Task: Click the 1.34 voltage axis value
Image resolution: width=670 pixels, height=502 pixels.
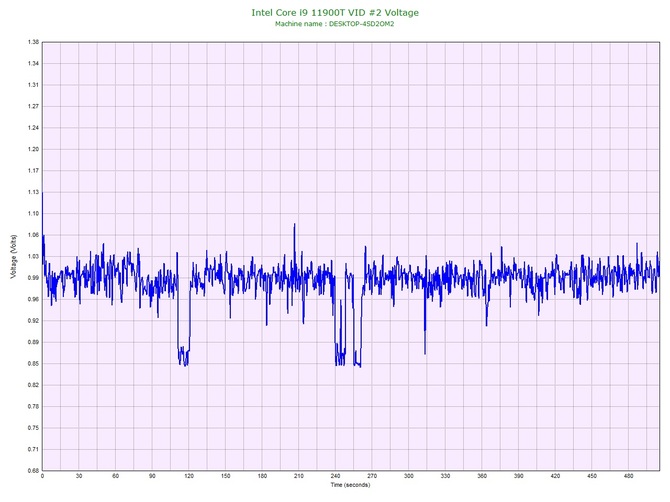Action: (x=33, y=64)
